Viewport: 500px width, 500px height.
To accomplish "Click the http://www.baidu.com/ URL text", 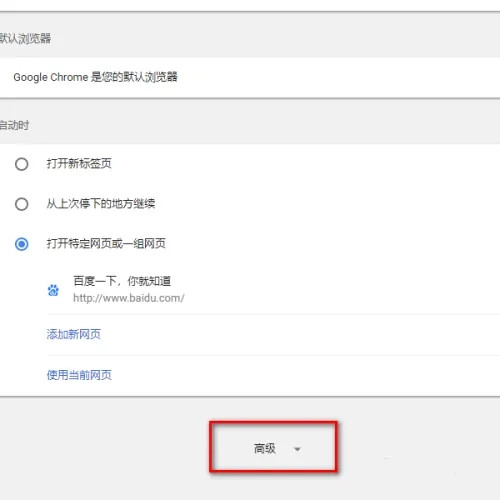I will click(x=129, y=298).
